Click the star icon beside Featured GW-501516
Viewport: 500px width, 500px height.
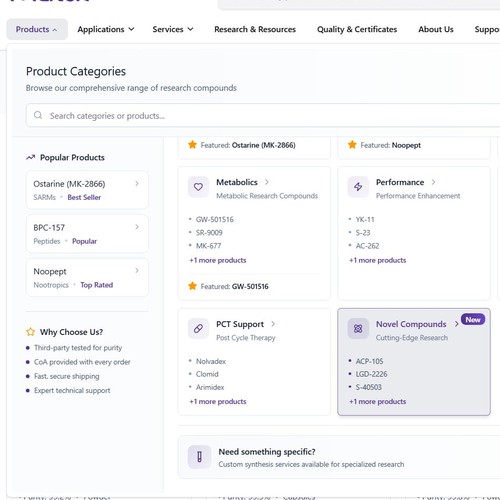click(192, 286)
